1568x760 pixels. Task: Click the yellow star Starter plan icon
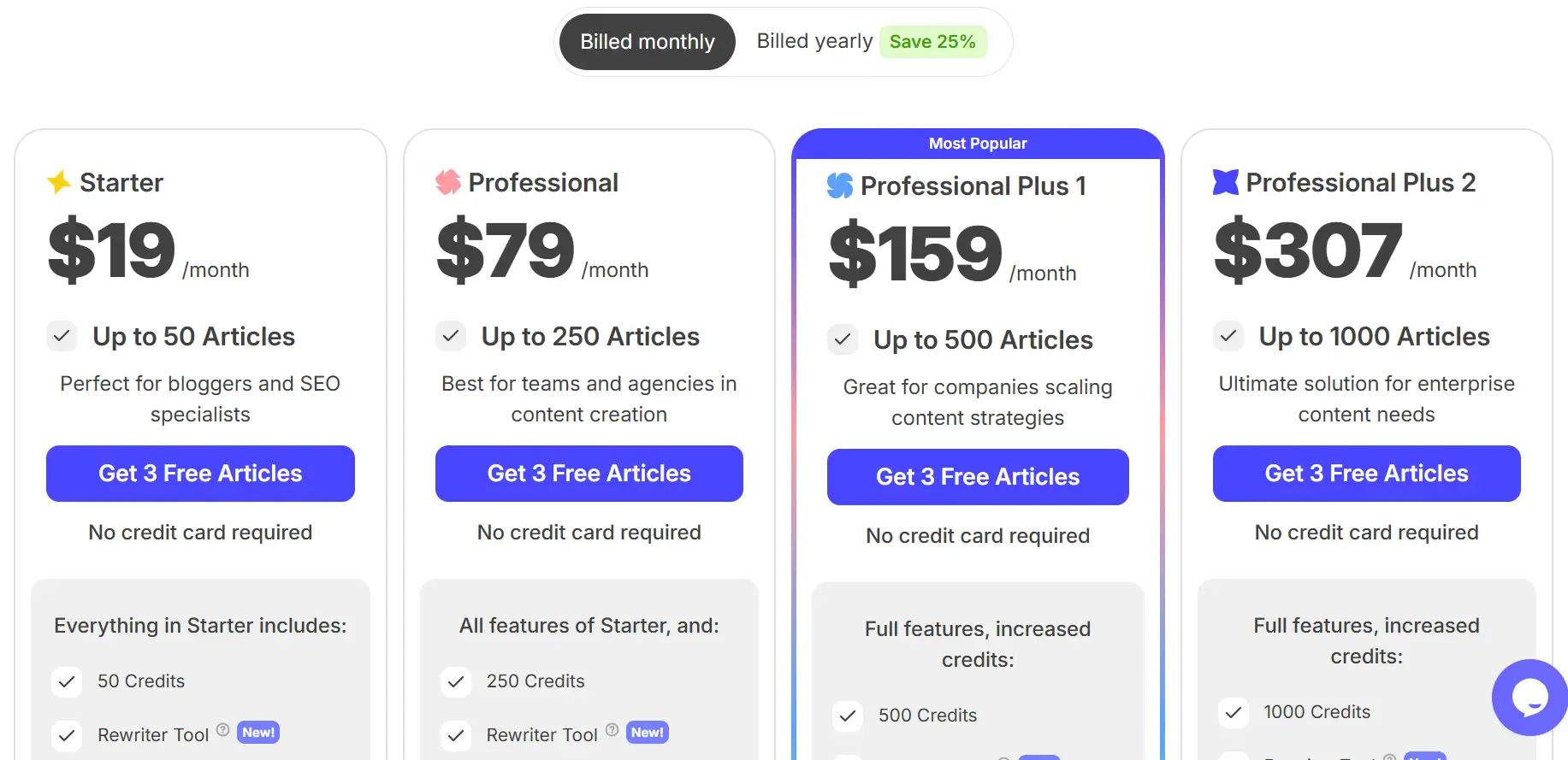tap(59, 182)
